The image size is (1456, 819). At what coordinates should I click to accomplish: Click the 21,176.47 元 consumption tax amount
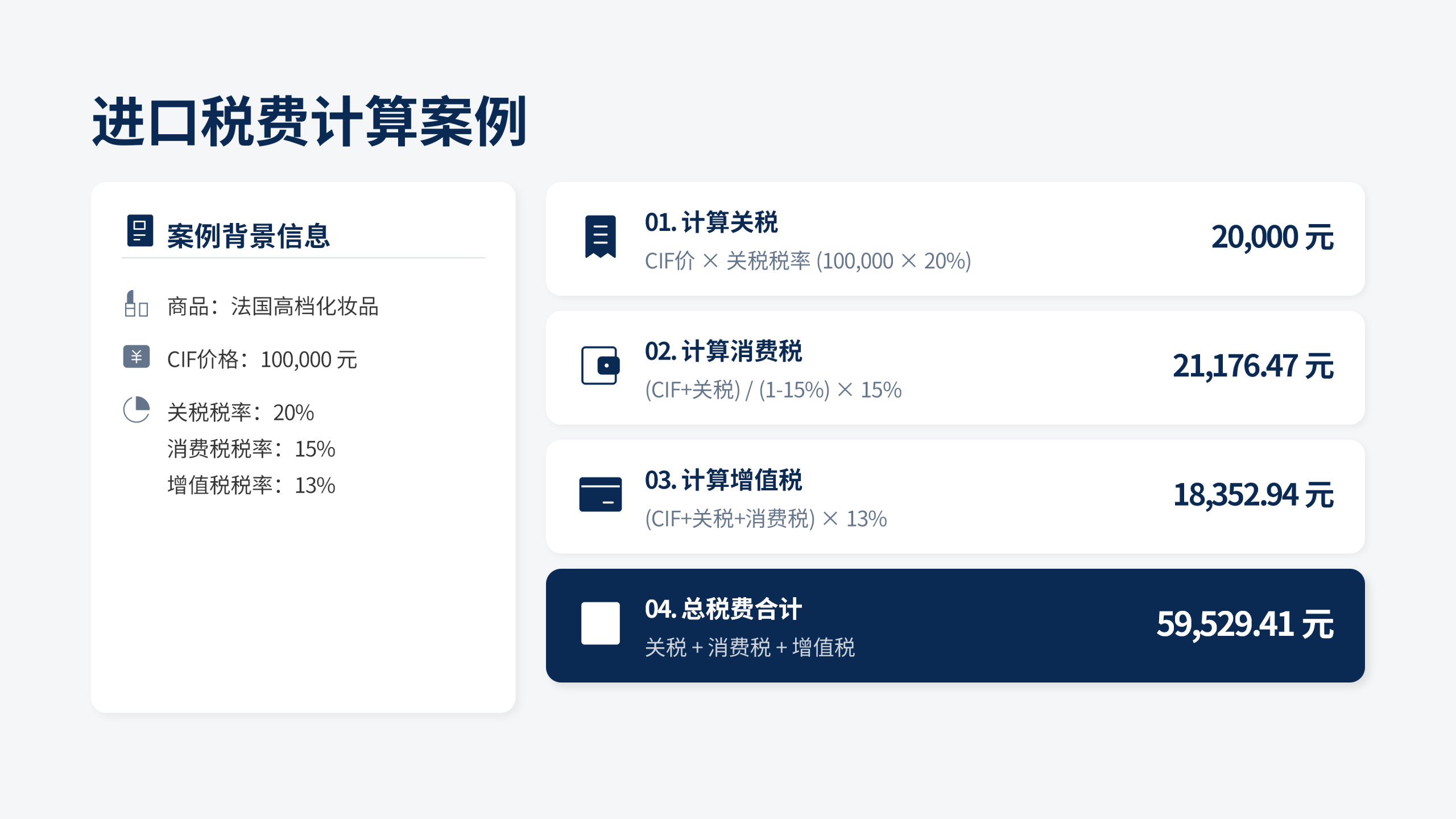pyautogui.click(x=1252, y=366)
